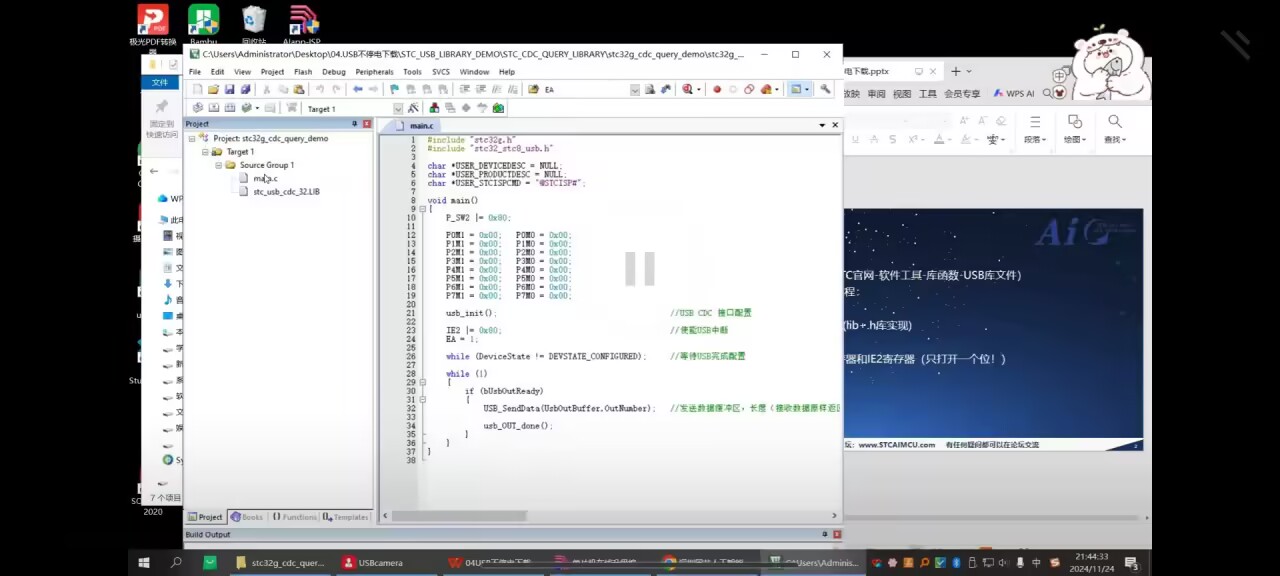Open the Windows Start menu

143,562
